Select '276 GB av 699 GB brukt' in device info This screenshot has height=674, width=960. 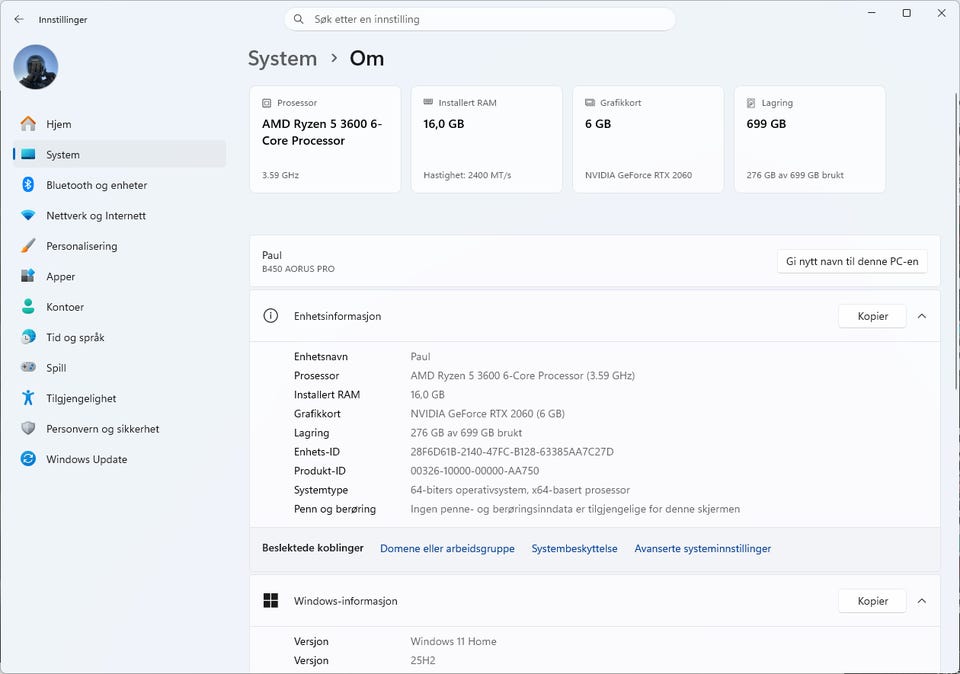[466, 433]
